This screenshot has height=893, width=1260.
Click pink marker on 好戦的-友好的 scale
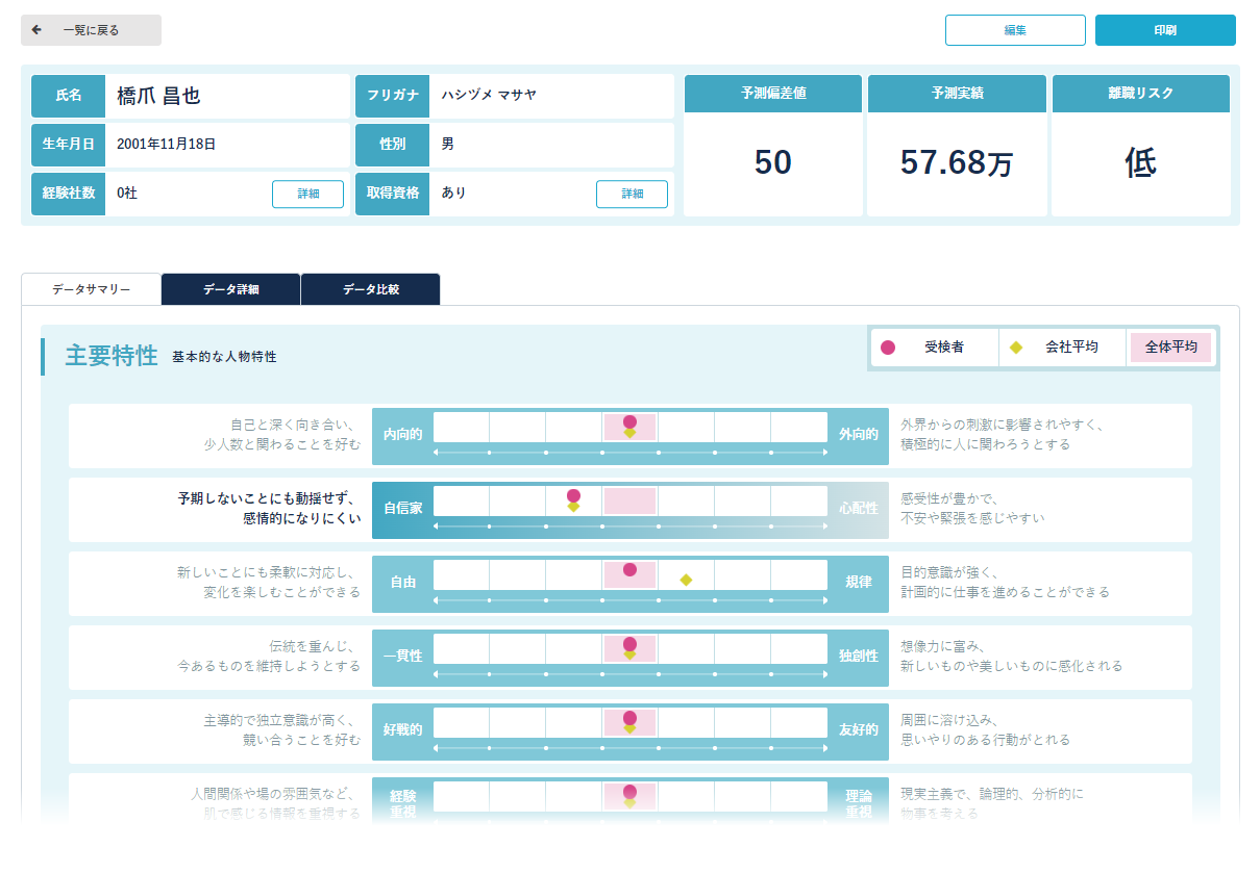[630, 718]
